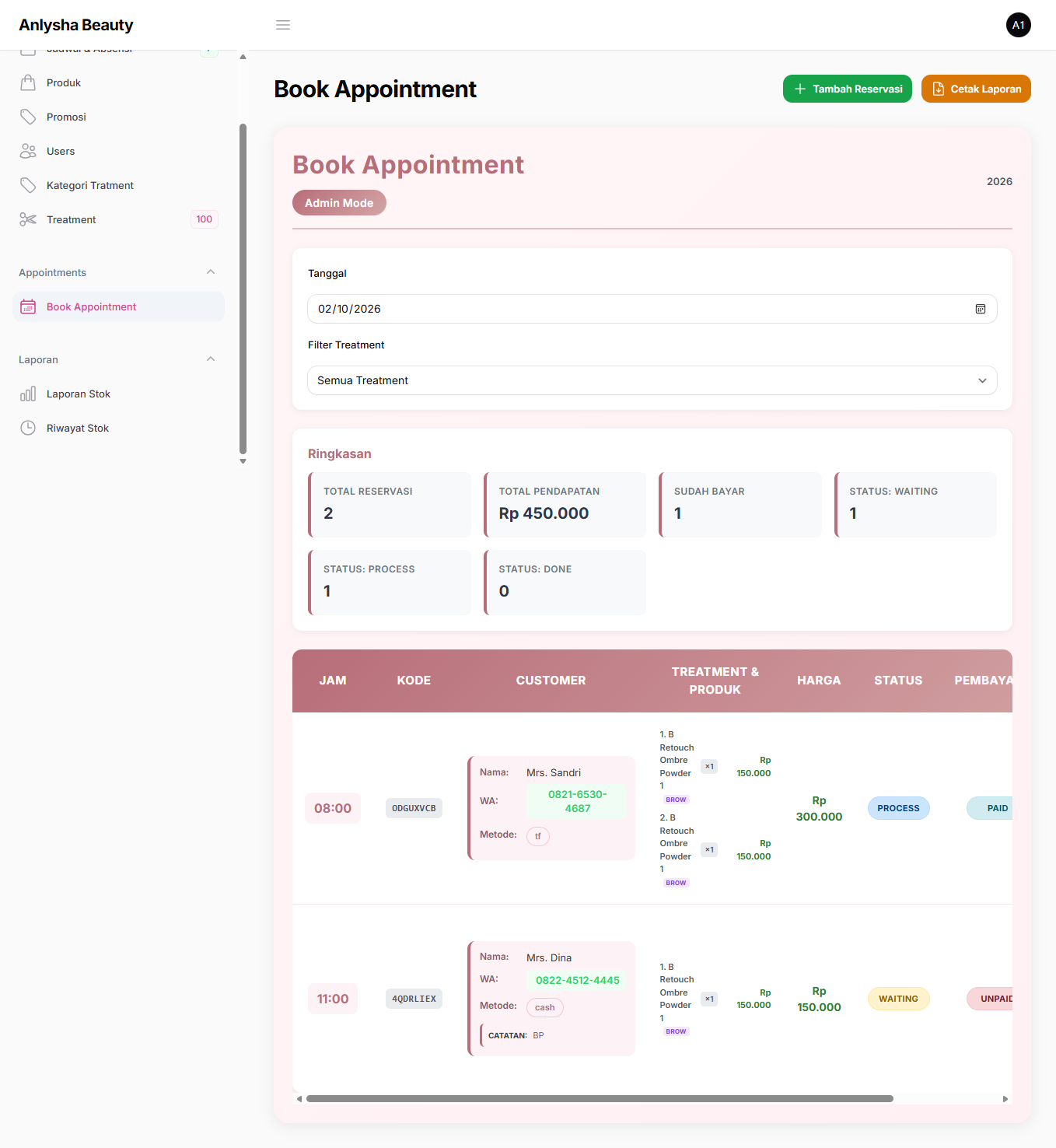Open the A1 user avatar
The width and height of the screenshot is (1056, 1148).
click(1018, 25)
